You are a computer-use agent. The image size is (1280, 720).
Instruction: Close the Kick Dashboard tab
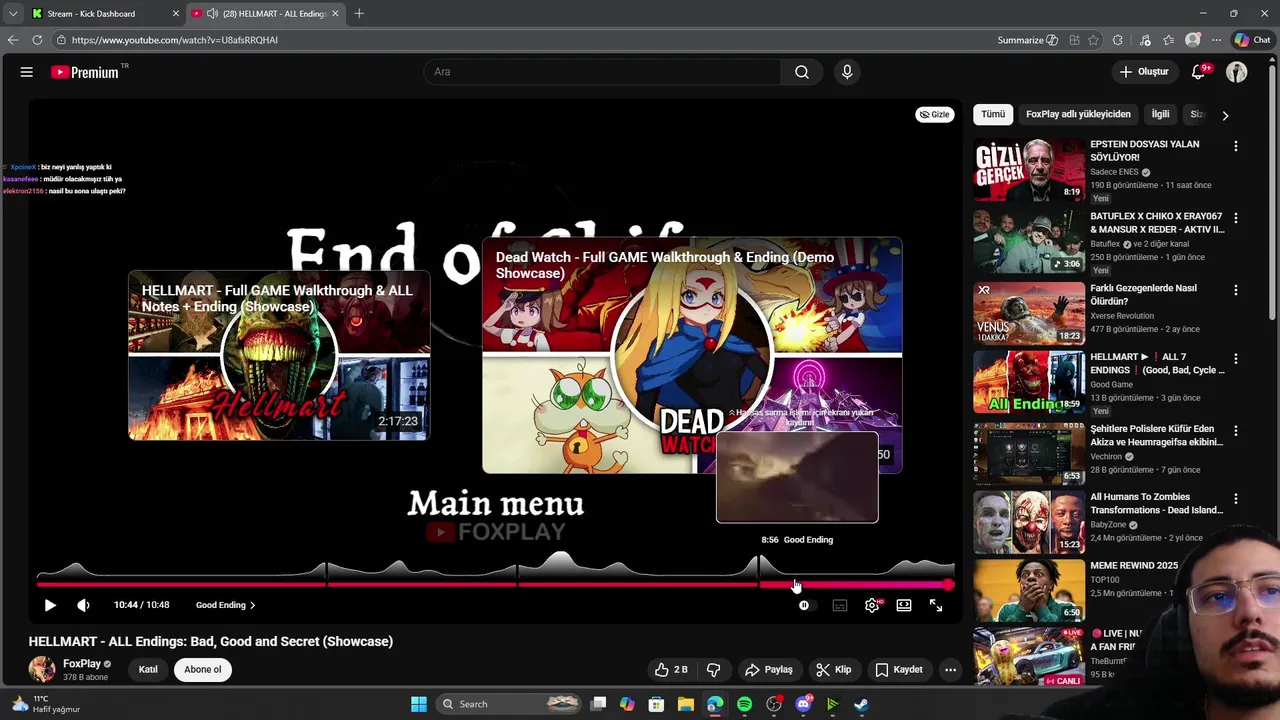coord(176,14)
